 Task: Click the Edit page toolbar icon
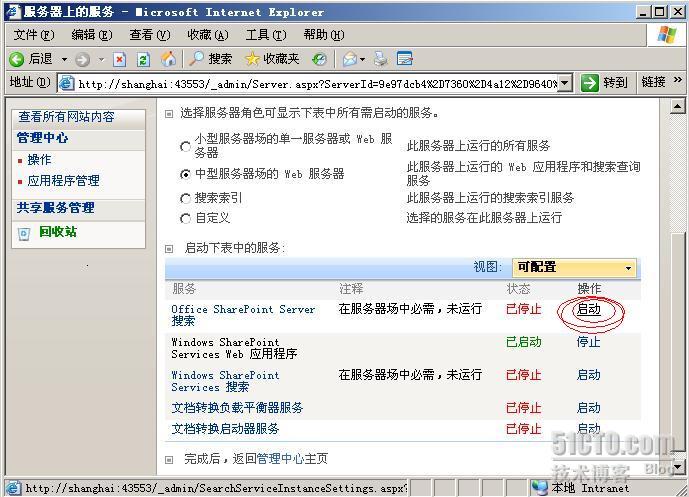pyautogui.click(x=404, y=58)
